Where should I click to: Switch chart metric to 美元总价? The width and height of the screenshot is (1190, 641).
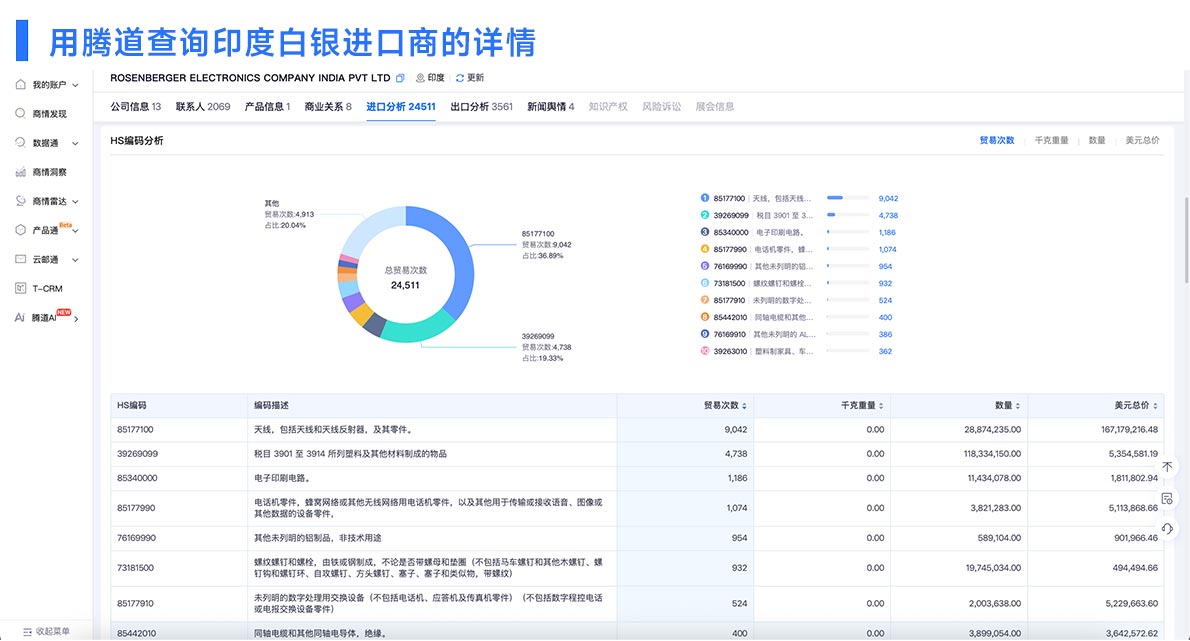point(1141,140)
